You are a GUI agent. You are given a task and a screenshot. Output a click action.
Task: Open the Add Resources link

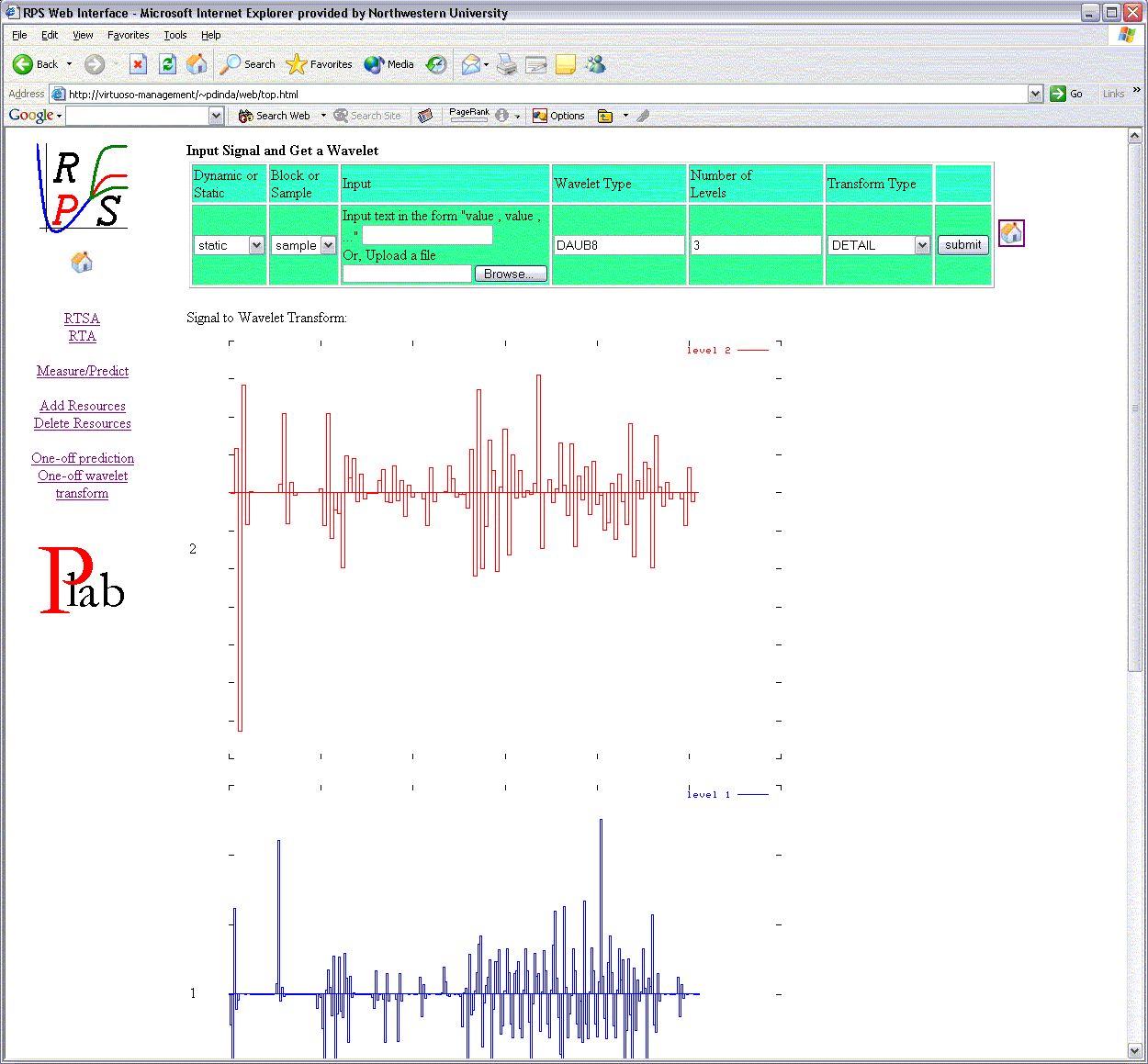coord(83,406)
